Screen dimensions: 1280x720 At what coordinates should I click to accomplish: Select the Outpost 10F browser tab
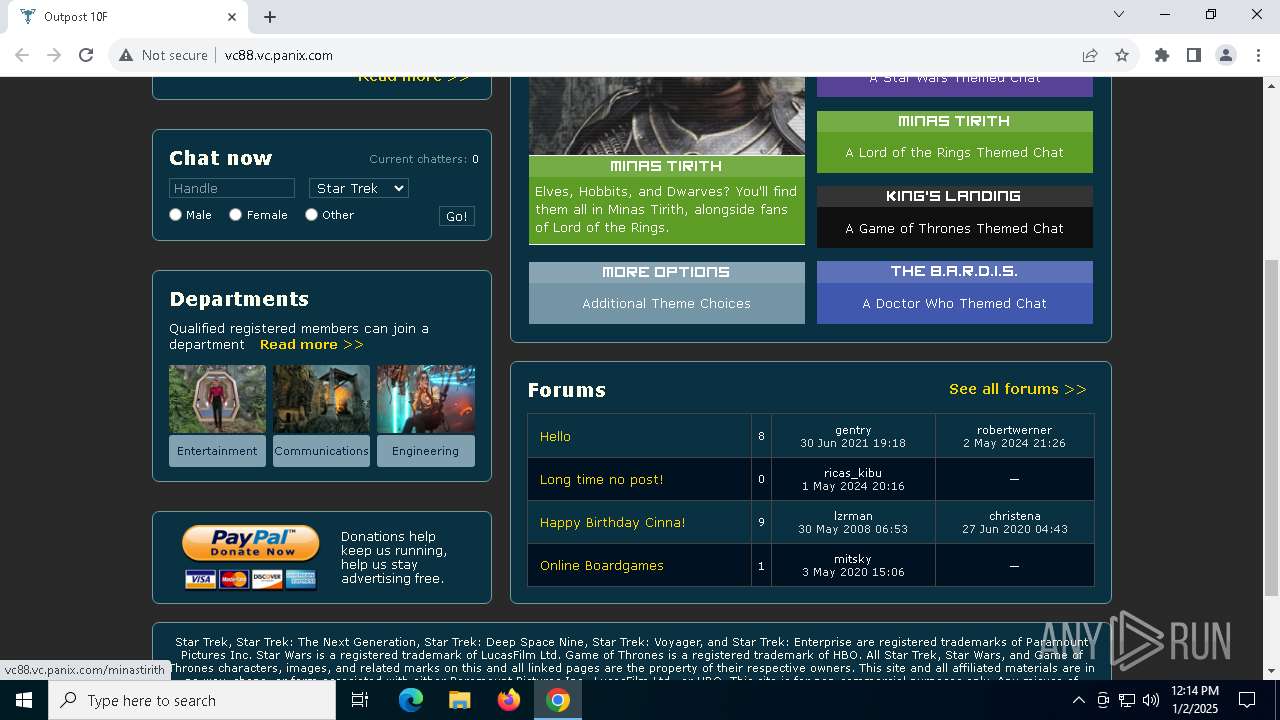pos(127,17)
